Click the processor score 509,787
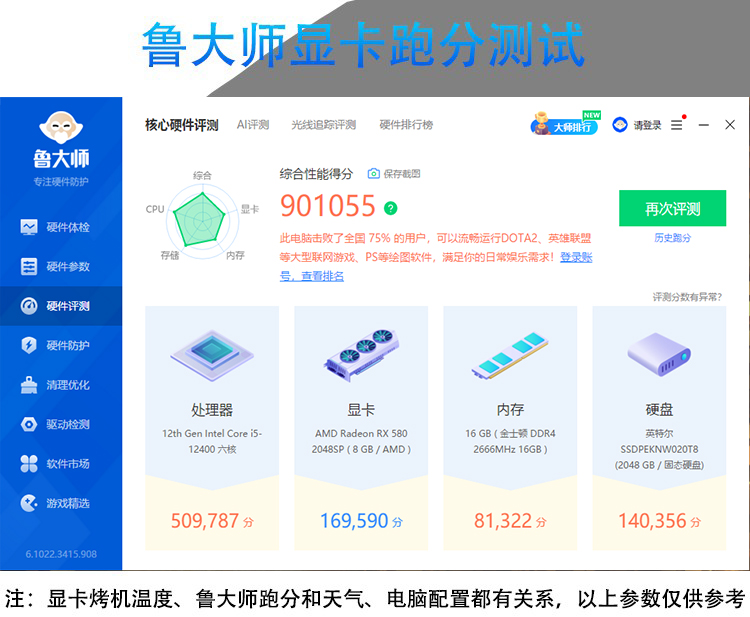The width and height of the screenshot is (750, 617). click(205, 521)
